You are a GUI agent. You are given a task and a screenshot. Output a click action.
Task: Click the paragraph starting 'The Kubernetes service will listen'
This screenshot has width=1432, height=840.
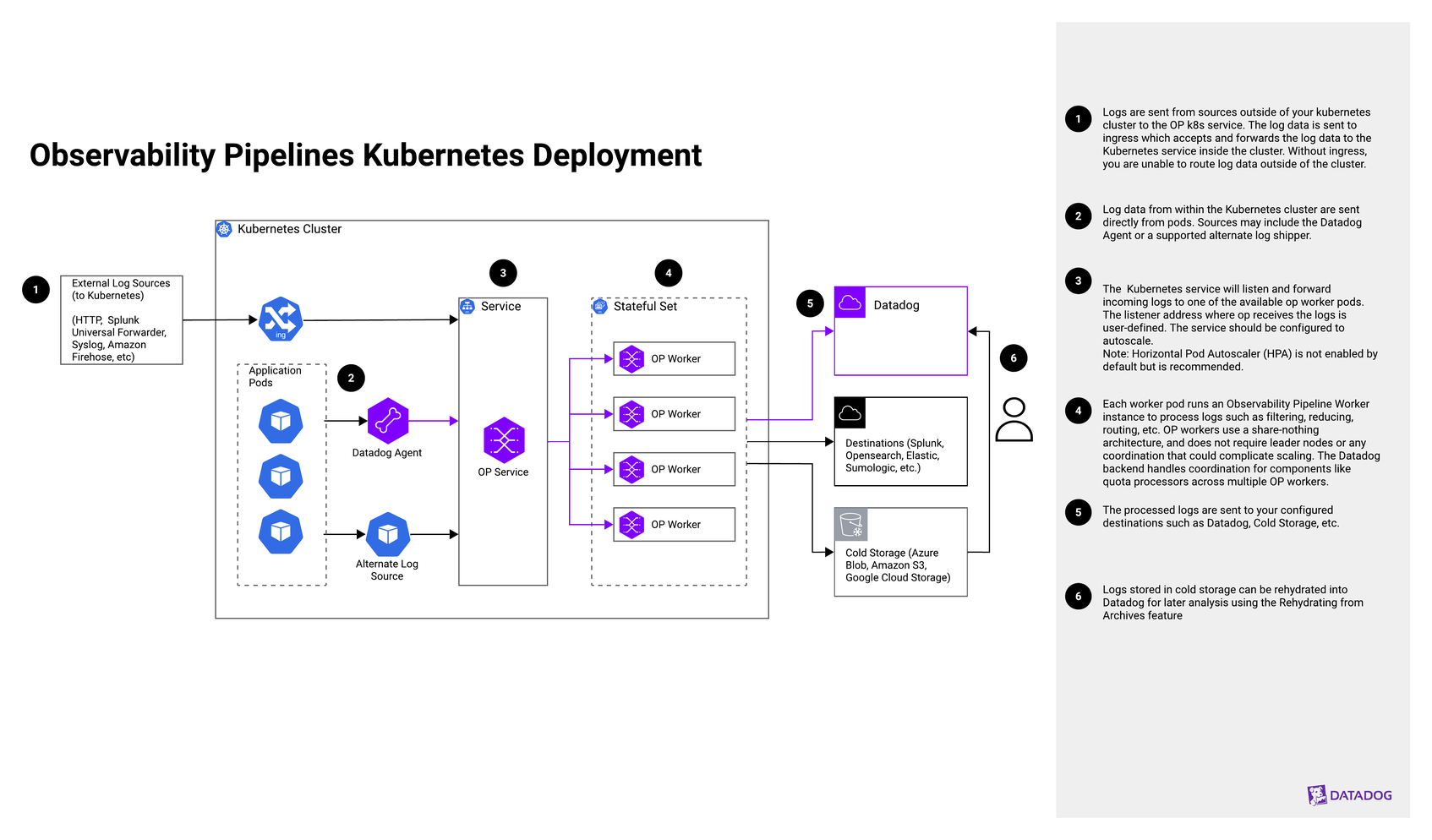click(1240, 328)
